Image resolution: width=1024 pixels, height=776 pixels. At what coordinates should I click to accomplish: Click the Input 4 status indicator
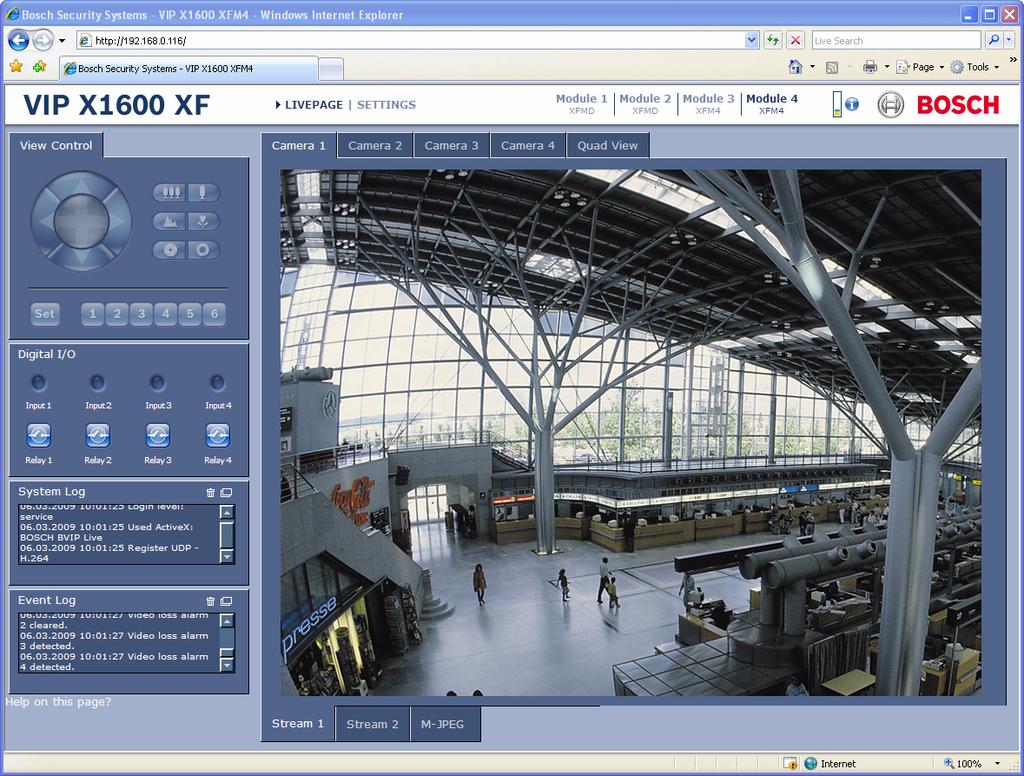[217, 382]
